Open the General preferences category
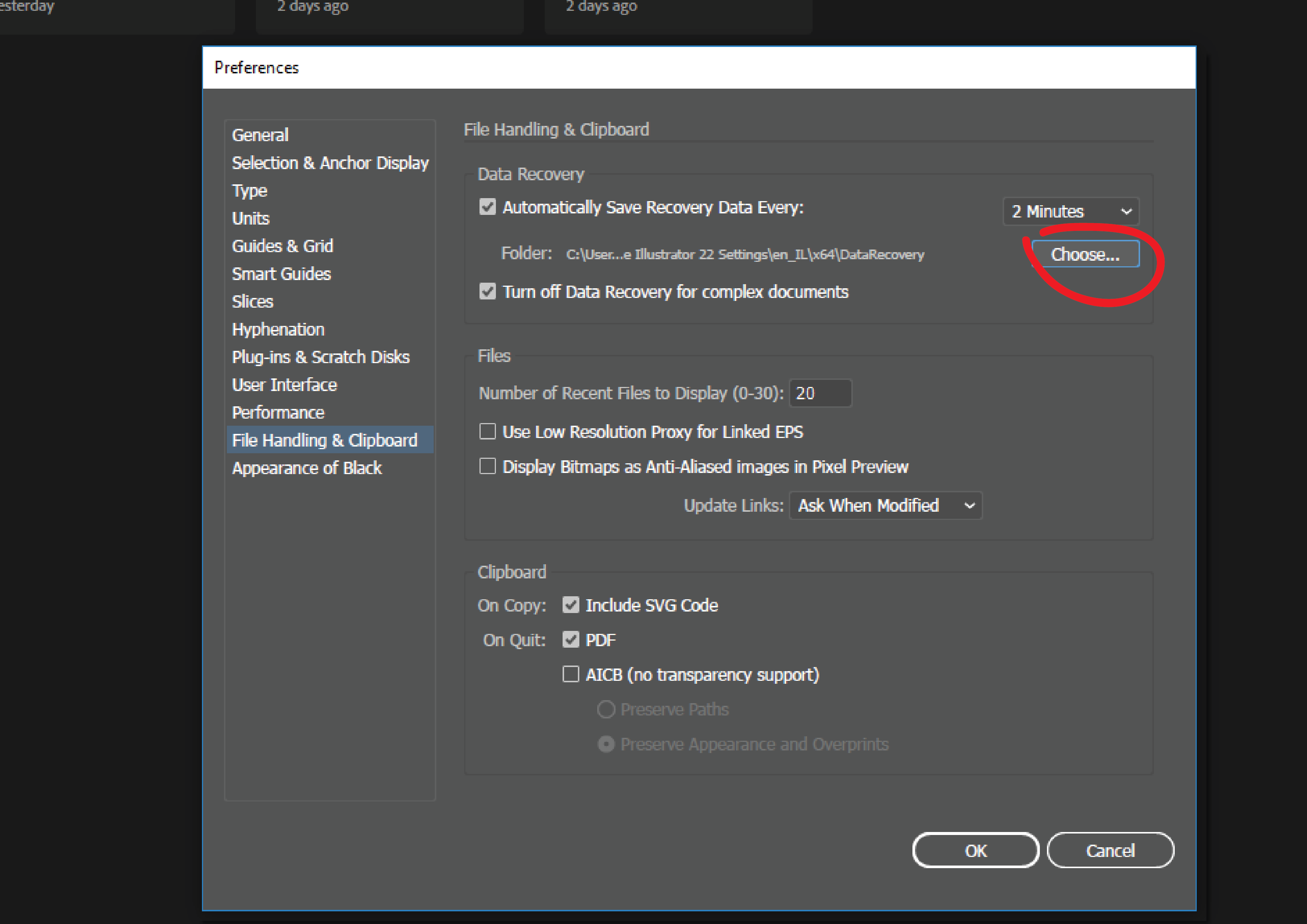1307x924 pixels. point(260,135)
